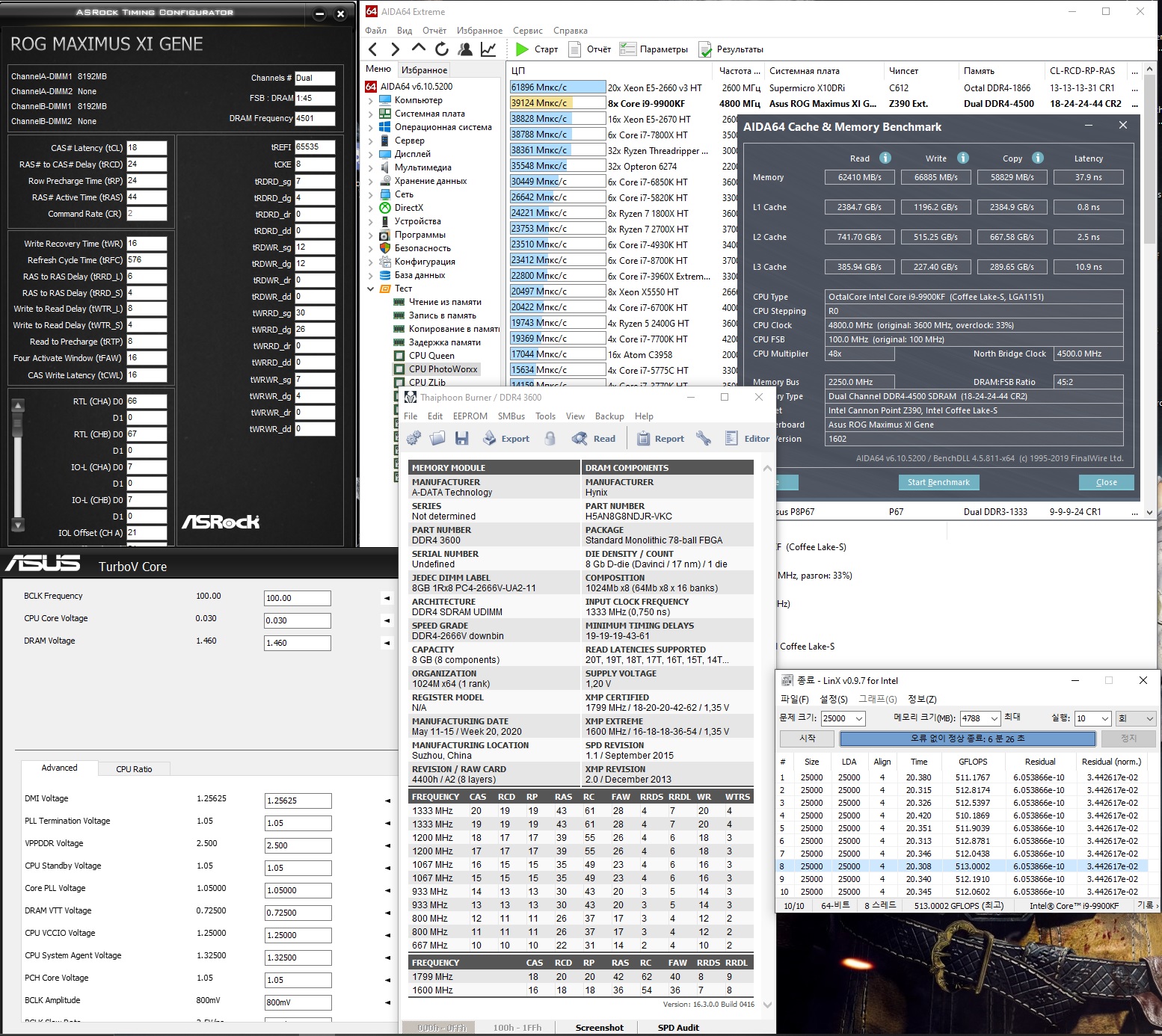Click Report in Thaiphoon Burner toolbar
The image size is (1162, 1036).
660,439
